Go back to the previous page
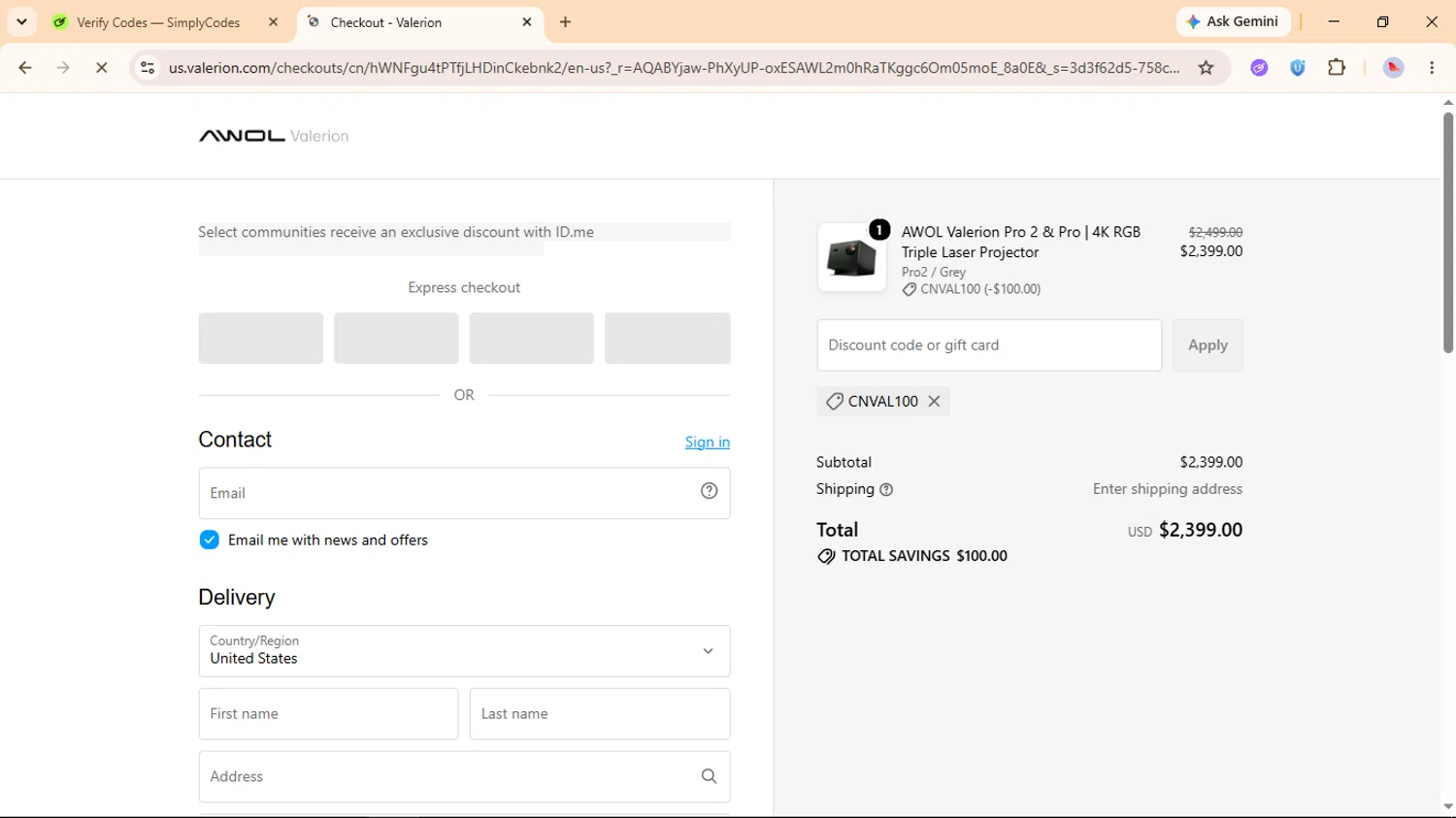The width and height of the screenshot is (1456, 818). pos(25,68)
